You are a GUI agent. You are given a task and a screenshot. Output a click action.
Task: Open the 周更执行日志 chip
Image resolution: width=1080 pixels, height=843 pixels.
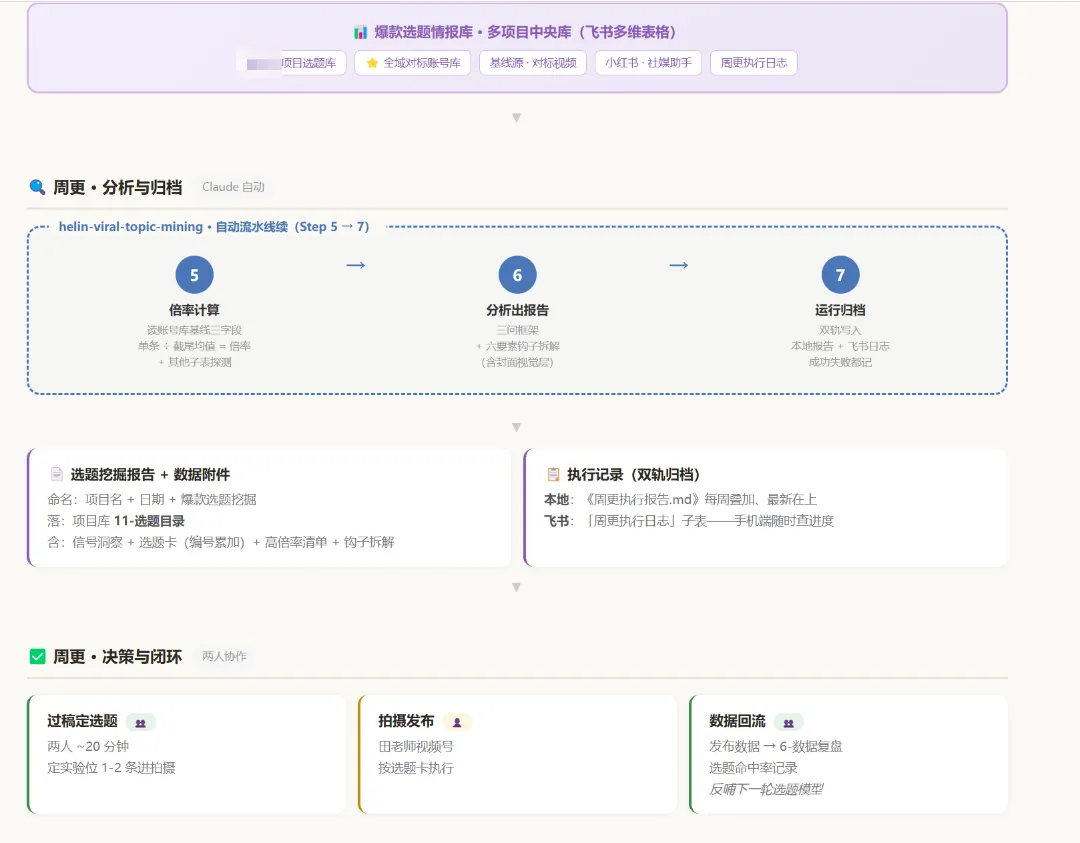[754, 63]
